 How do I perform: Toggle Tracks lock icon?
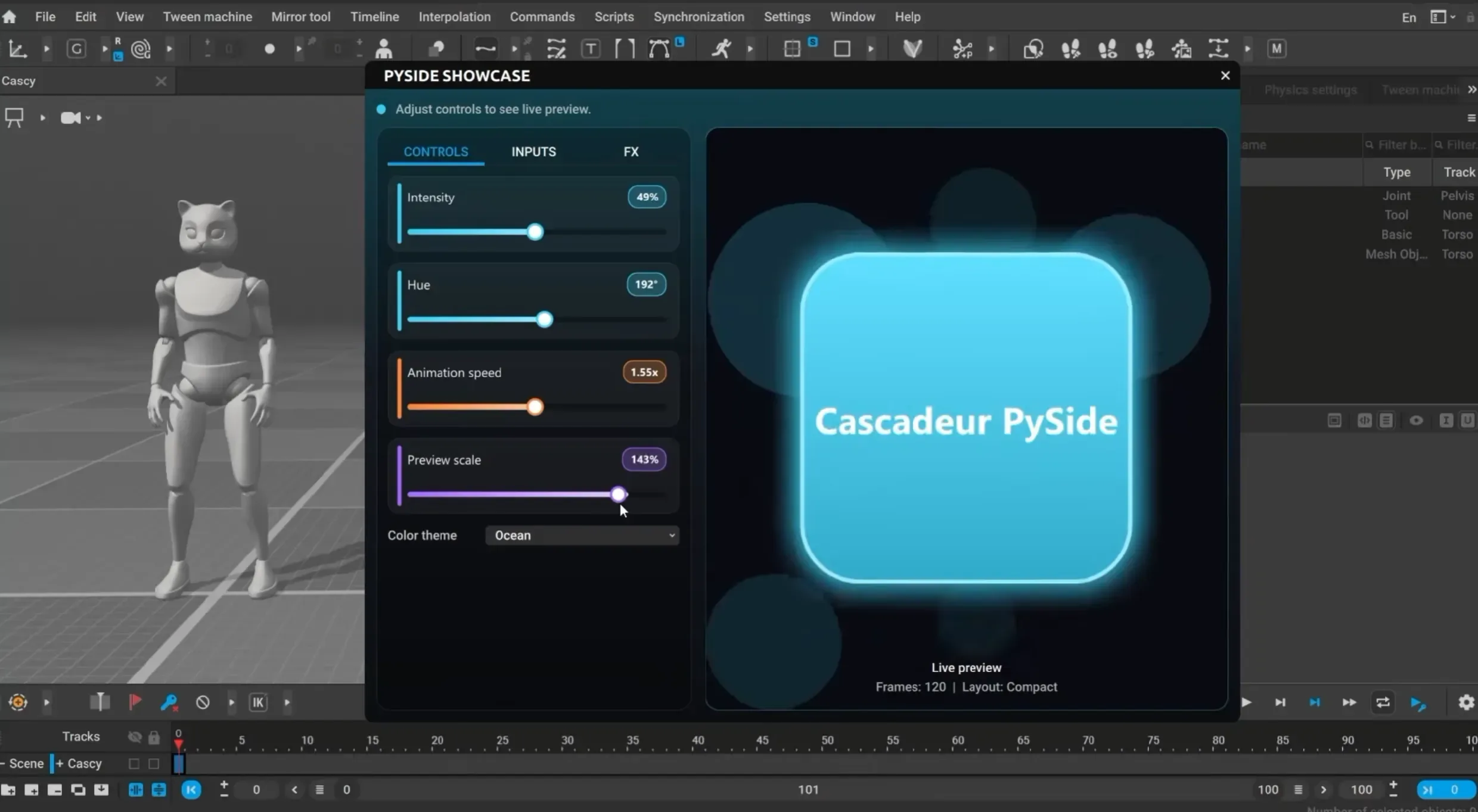(154, 738)
